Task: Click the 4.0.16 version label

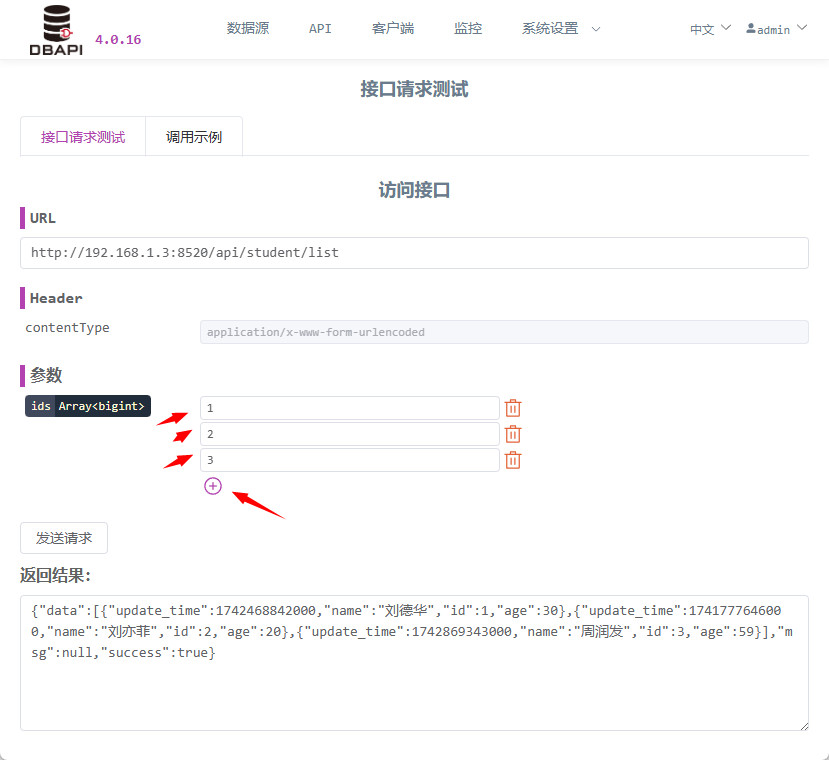Action: pyautogui.click(x=118, y=40)
